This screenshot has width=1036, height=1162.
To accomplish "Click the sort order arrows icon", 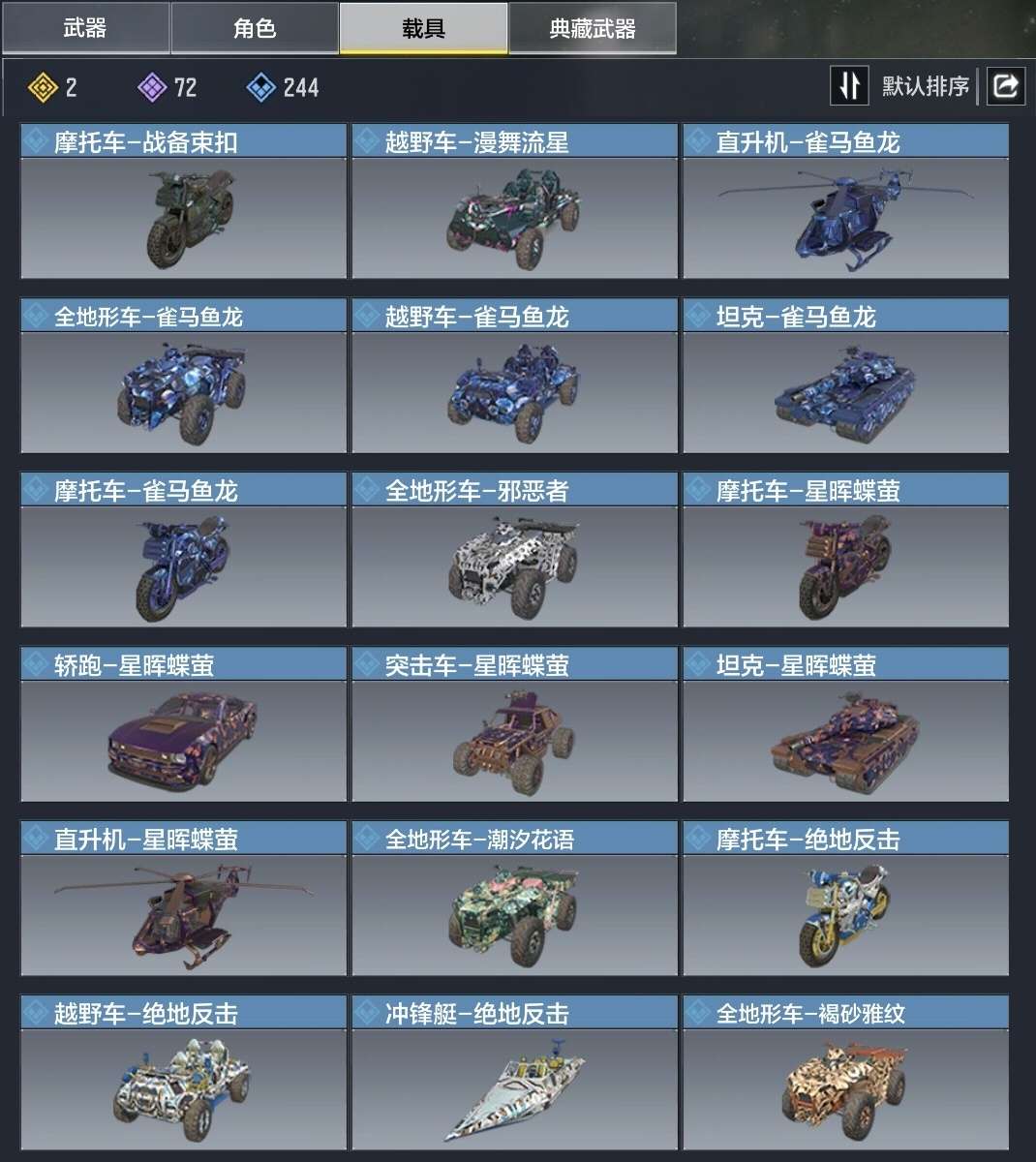I will [849, 86].
